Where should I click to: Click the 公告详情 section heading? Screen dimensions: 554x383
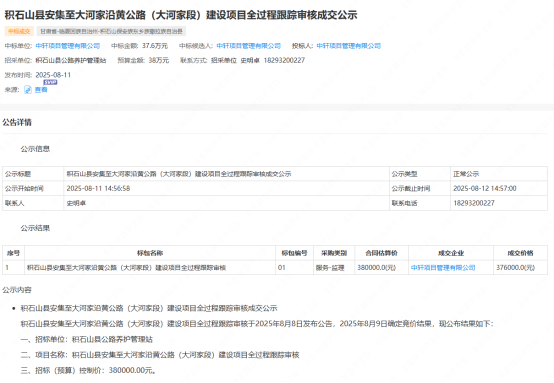(17, 123)
